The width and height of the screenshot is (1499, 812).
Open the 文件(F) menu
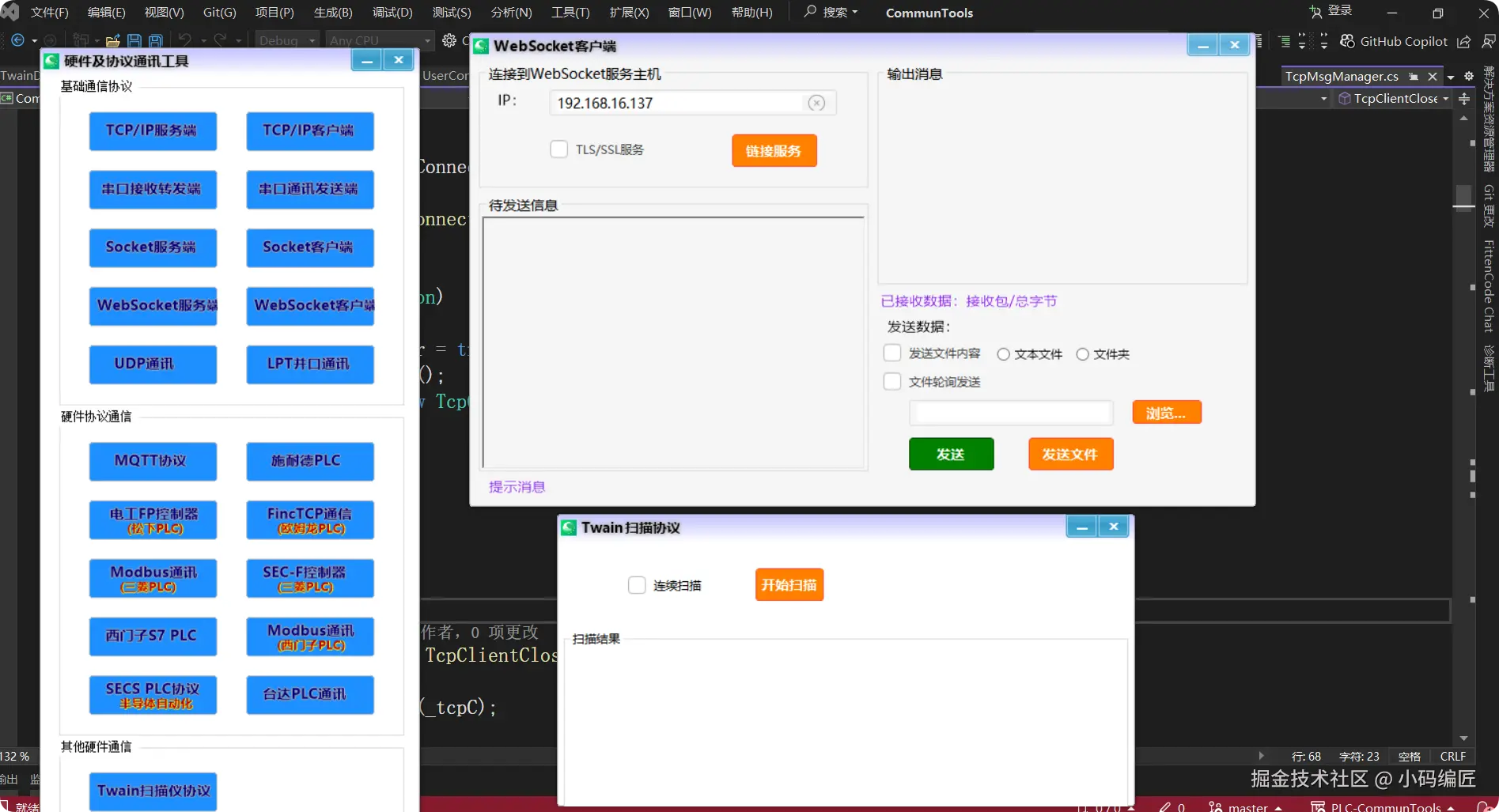pos(49,13)
